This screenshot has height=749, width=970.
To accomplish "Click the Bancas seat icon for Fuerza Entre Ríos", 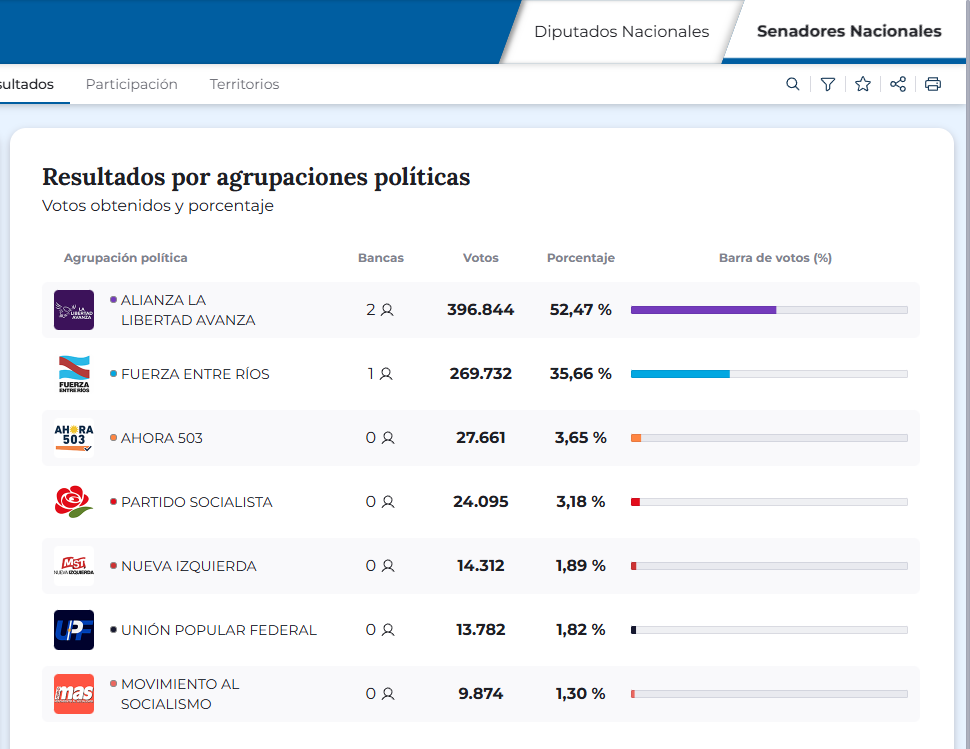I will pyautogui.click(x=386, y=374).
